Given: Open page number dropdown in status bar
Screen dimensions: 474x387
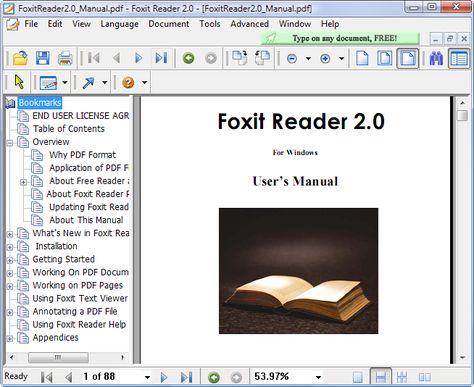Looking at the screenshot, I should (147, 377).
